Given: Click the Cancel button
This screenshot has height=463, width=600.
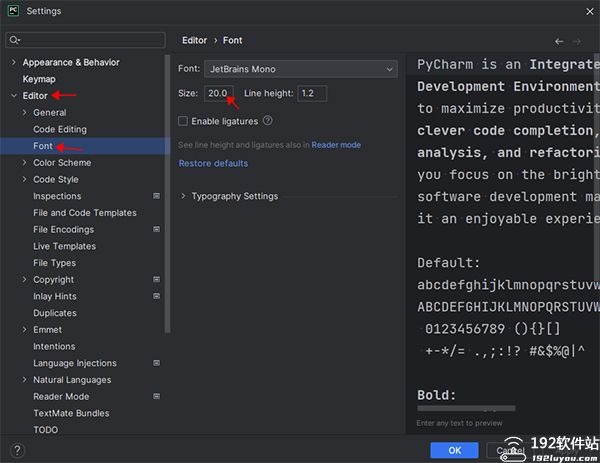Looking at the screenshot, I should click(x=510, y=450).
